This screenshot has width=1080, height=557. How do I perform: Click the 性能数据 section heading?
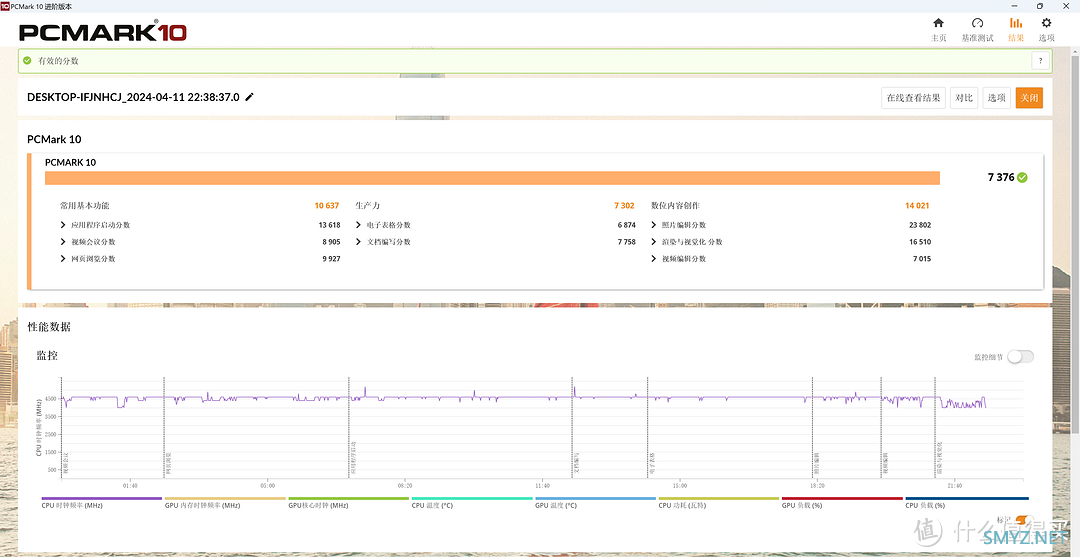click(49, 326)
